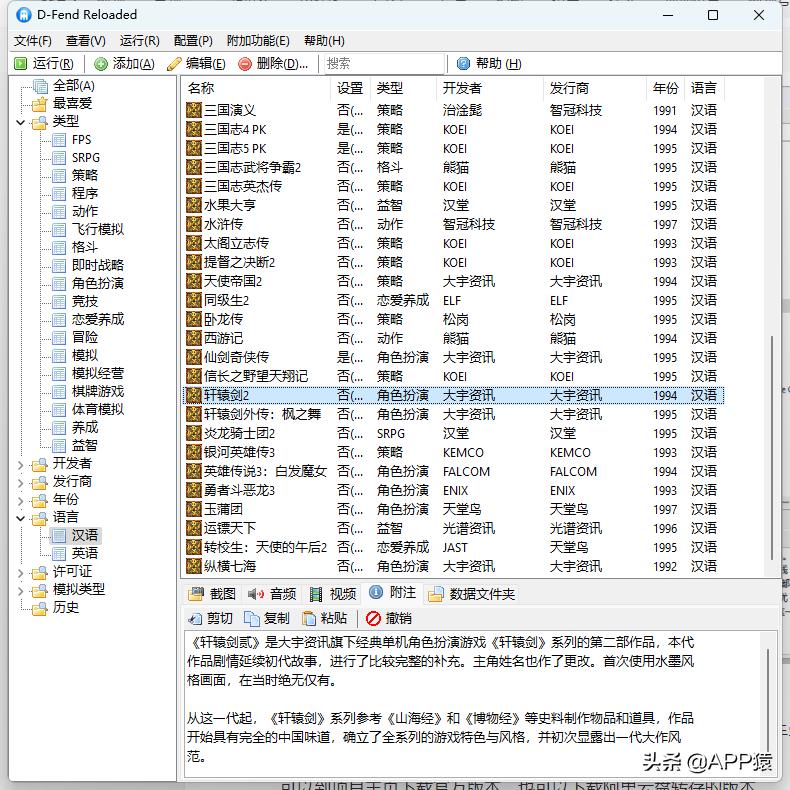Run the game with 运行(R) toolbar button

[44, 63]
